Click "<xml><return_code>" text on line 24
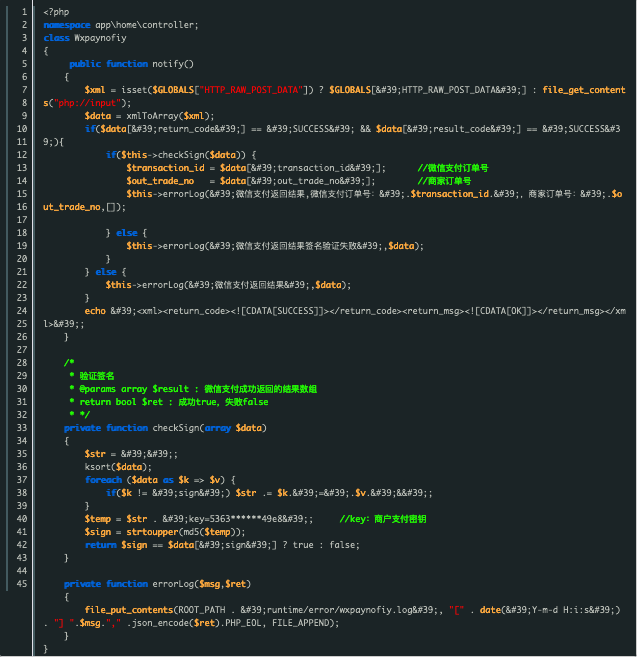The image size is (638, 657). click(x=183, y=311)
